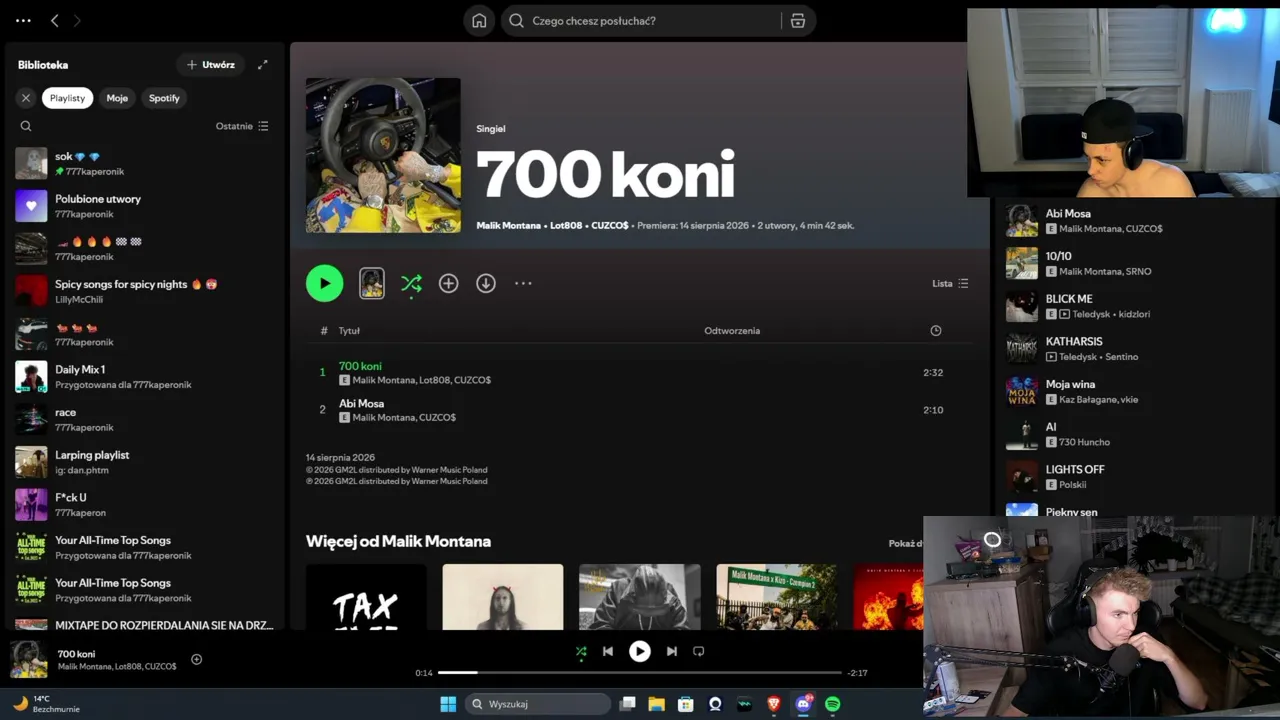Click the small album preview thumbnail by play

point(372,283)
